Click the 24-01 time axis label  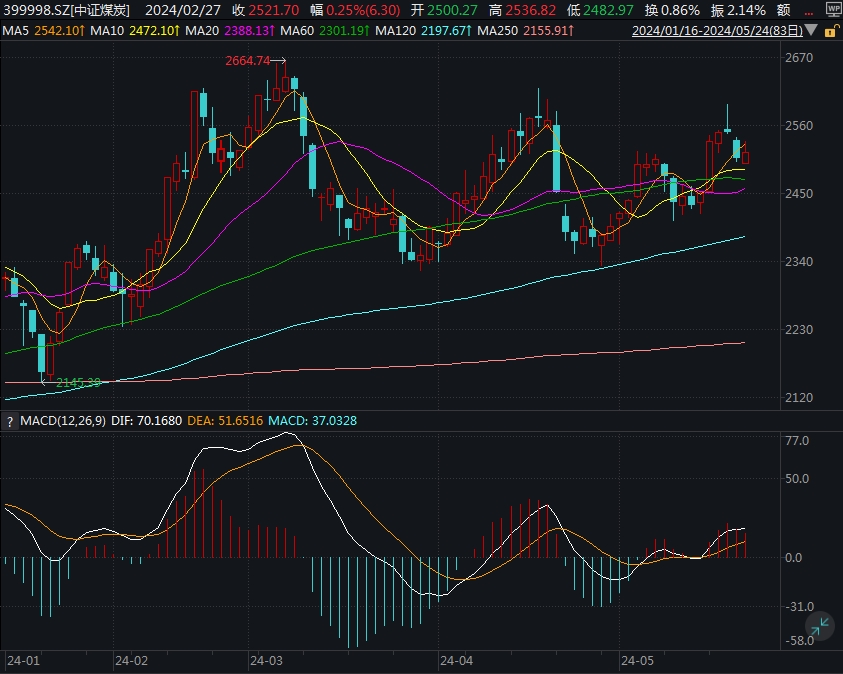pos(23,661)
